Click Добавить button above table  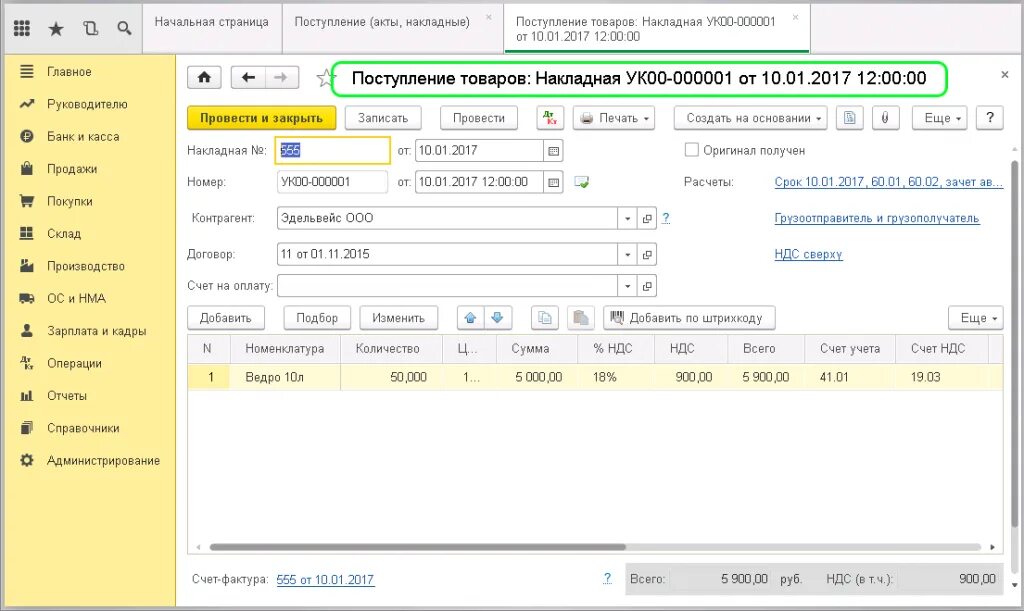[x=226, y=318]
